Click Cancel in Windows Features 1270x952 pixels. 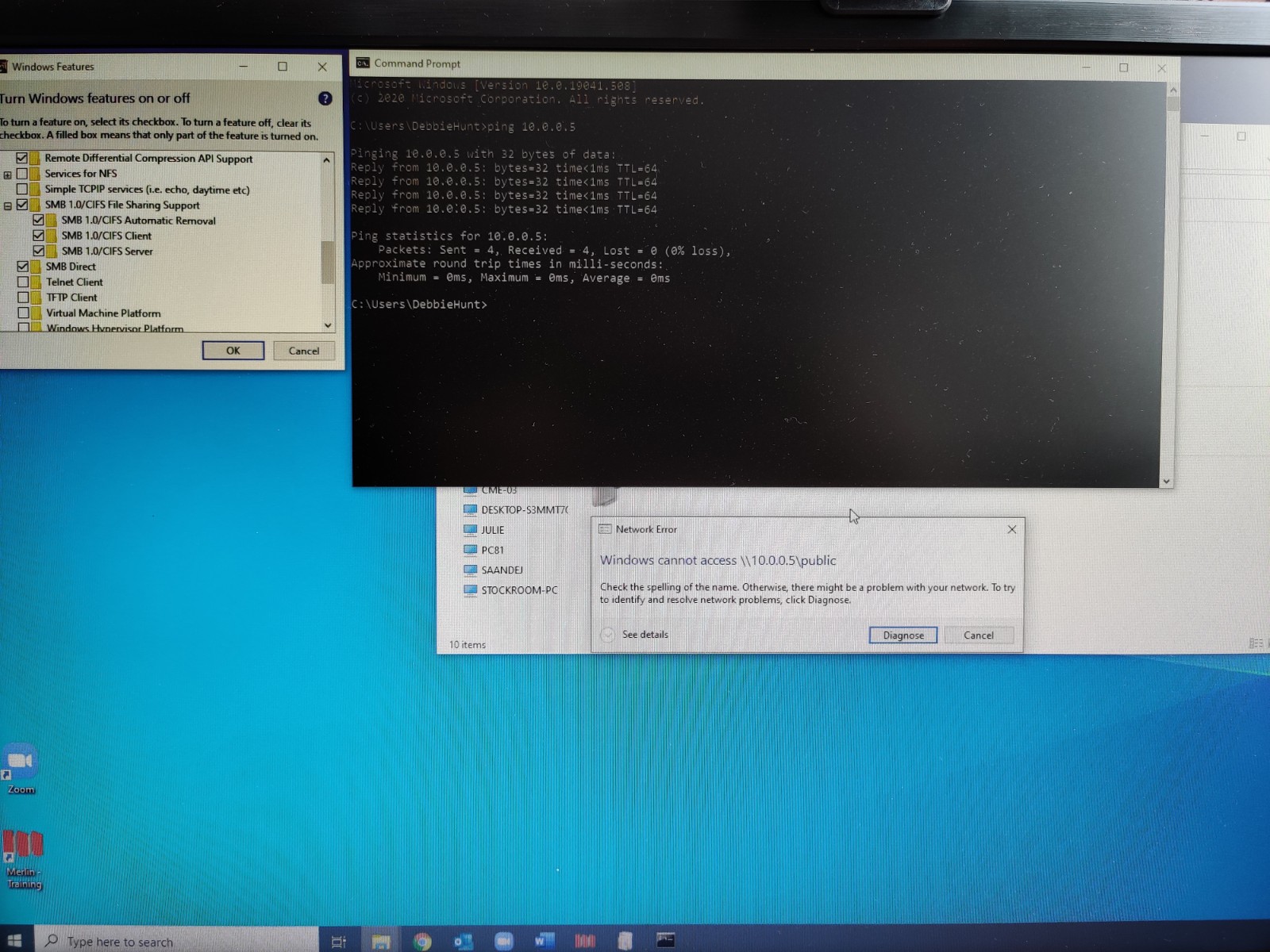click(x=304, y=351)
